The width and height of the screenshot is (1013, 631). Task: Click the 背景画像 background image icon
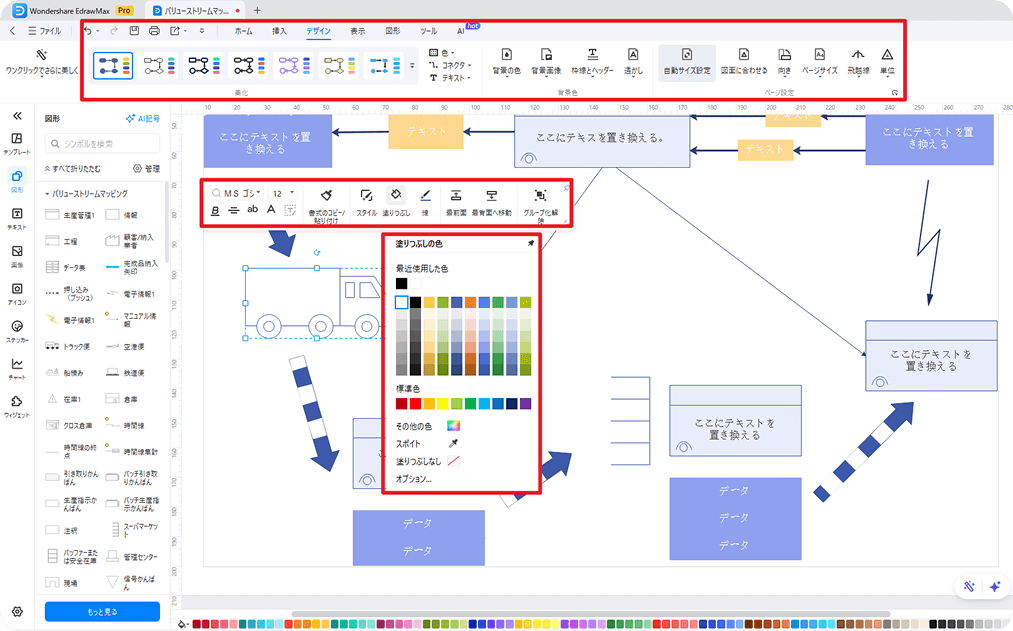coord(546,55)
